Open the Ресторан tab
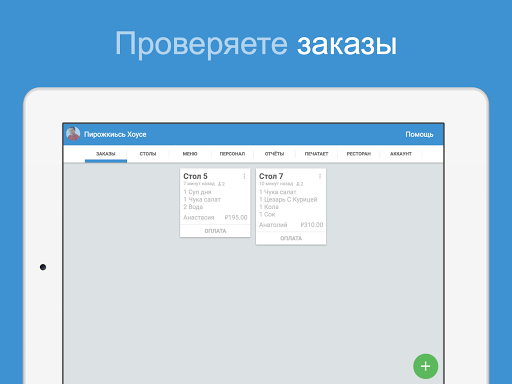This screenshot has width=512, height=384. [359, 154]
